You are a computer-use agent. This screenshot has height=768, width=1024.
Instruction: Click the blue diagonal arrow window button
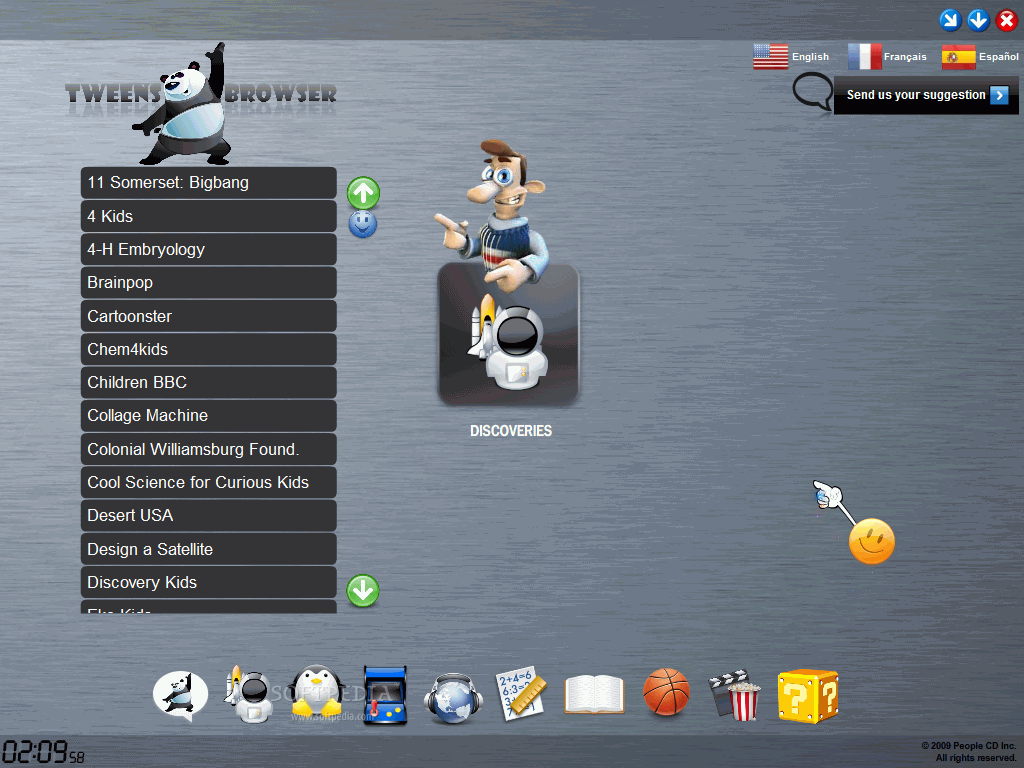[950, 20]
